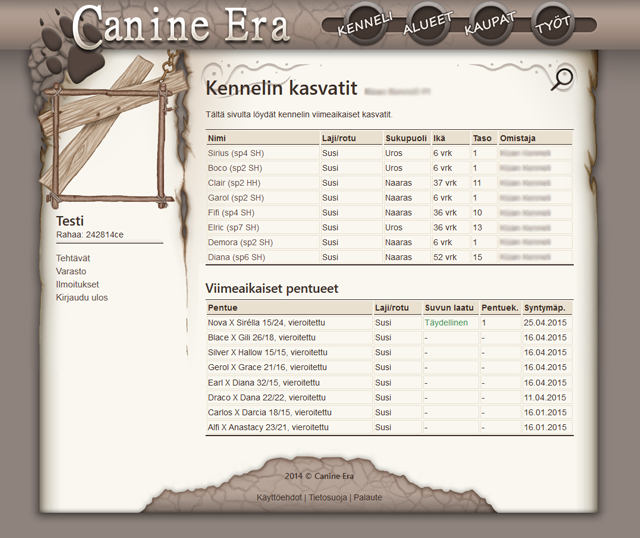Open Käyttöehdot footer link
The height and width of the screenshot is (538, 640).
click(x=279, y=497)
